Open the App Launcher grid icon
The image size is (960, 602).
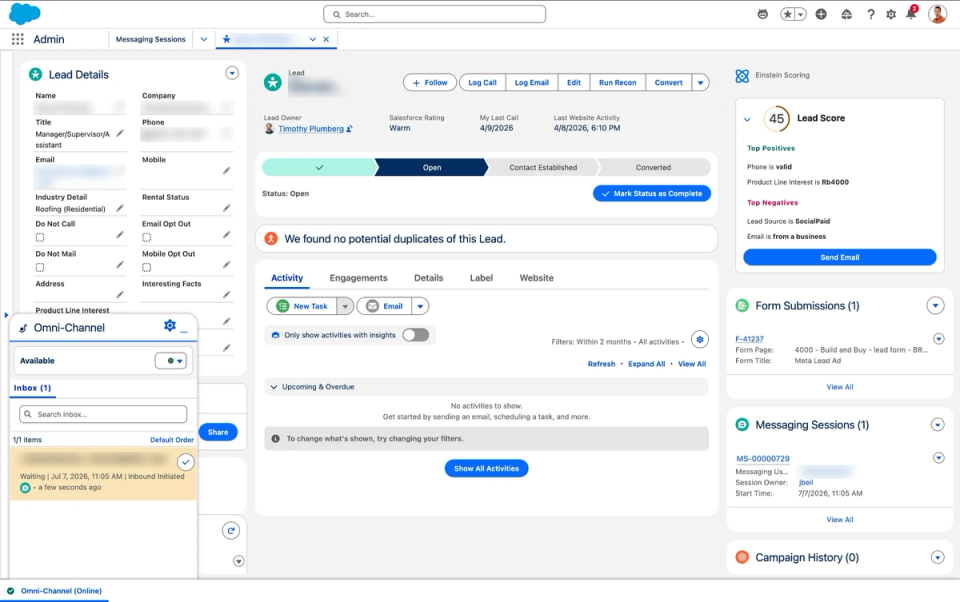tap(18, 39)
